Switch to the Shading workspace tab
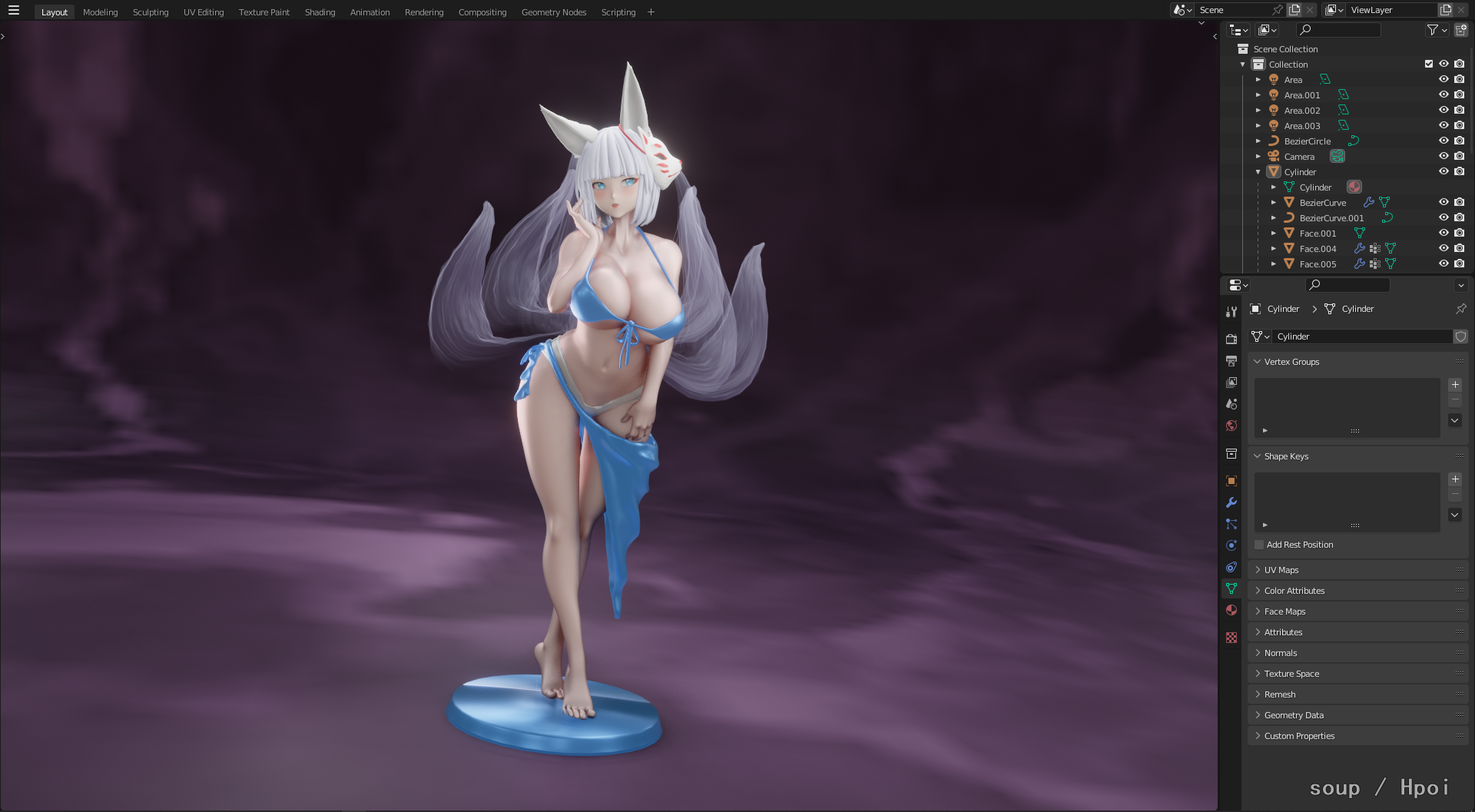Screen dimensions: 1475x812 (320, 12)
